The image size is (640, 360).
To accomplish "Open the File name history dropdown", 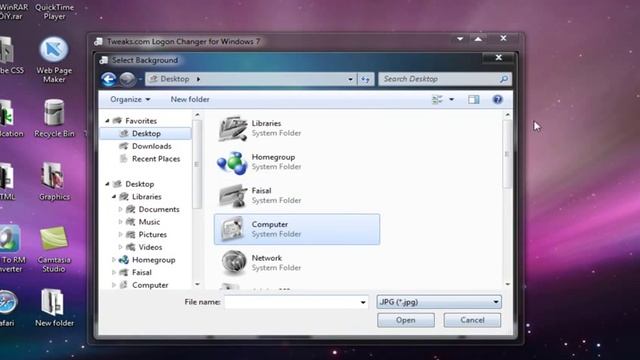I will tap(363, 302).
